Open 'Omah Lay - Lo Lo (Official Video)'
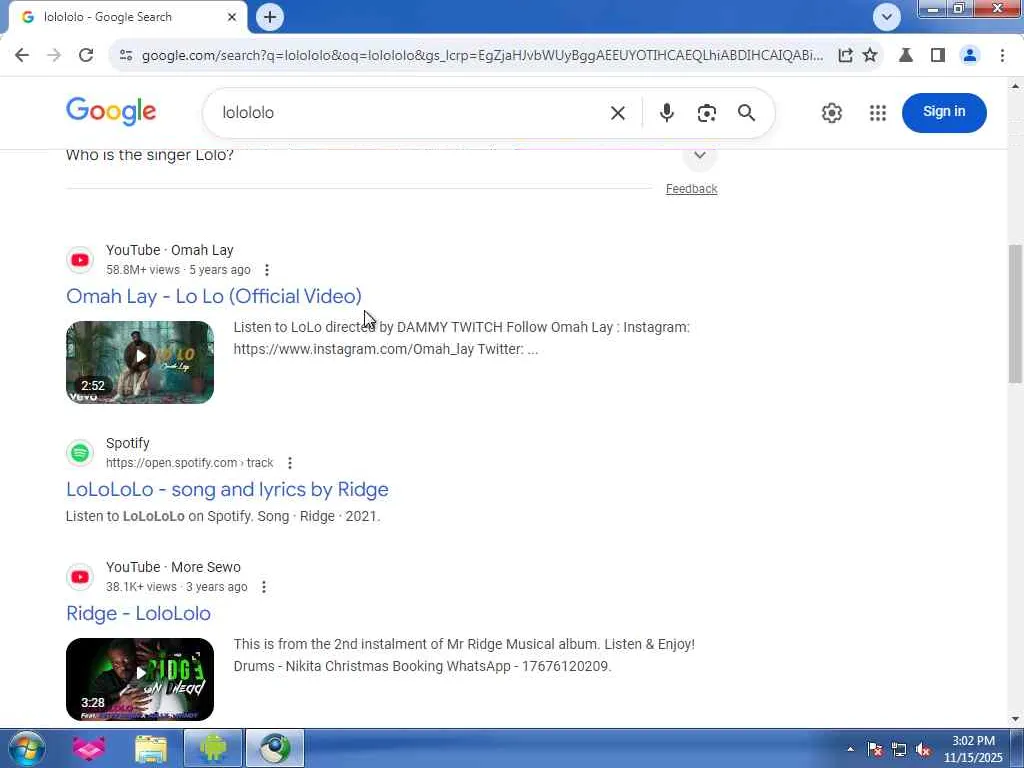Image resolution: width=1024 pixels, height=768 pixels. (x=214, y=296)
